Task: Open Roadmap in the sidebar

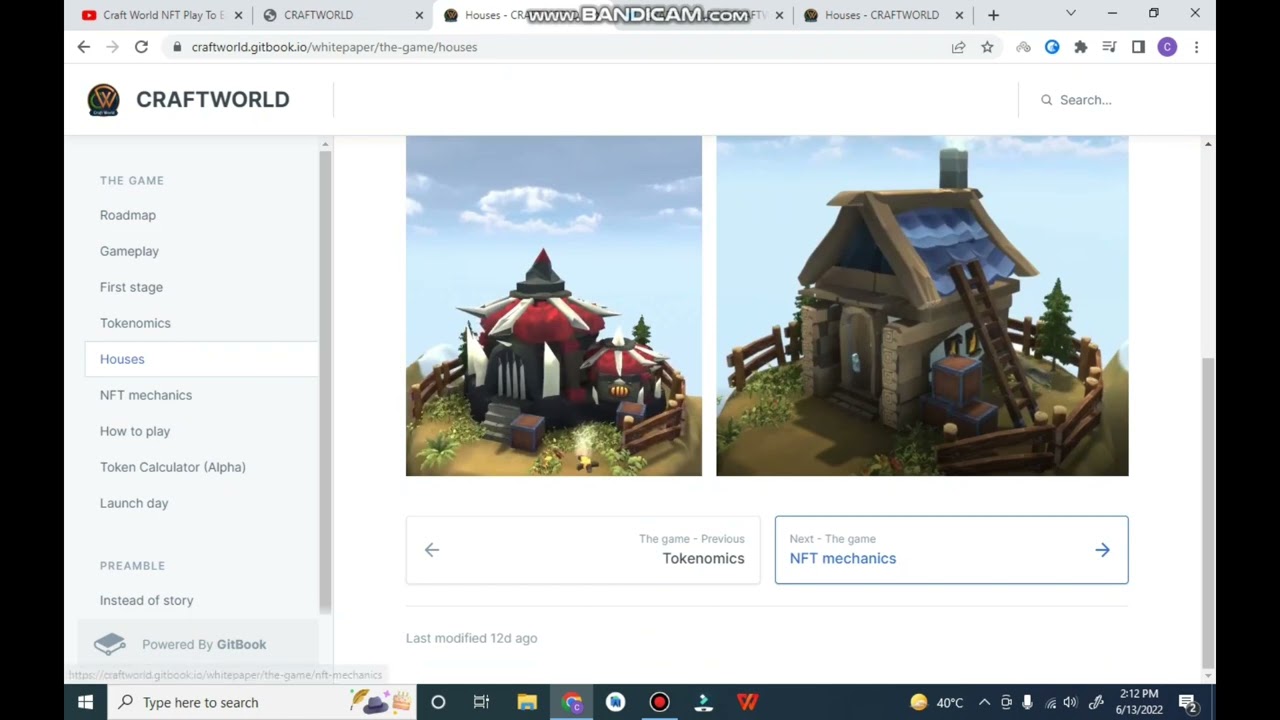Action: 128,215
